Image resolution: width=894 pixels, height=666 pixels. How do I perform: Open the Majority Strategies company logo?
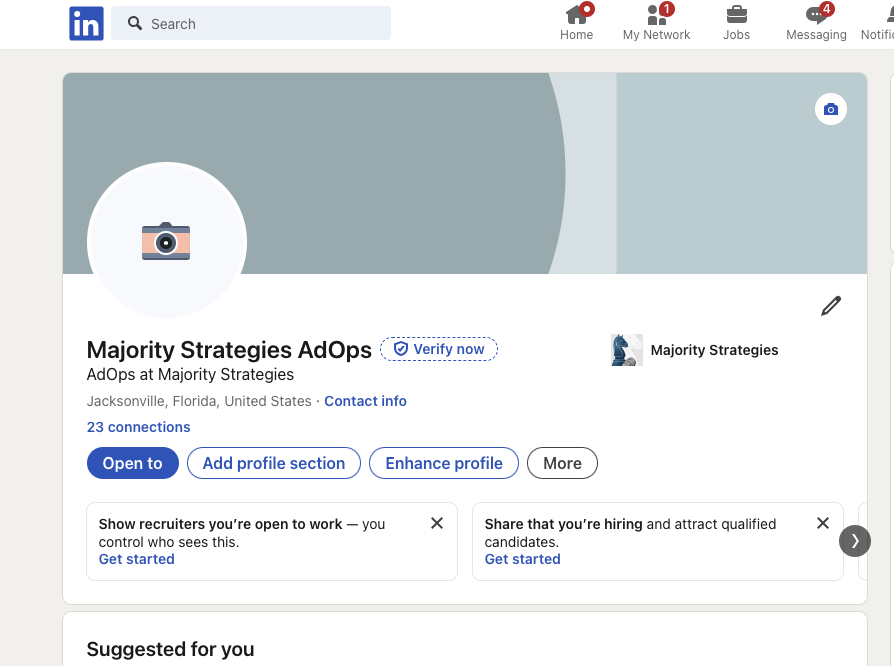[627, 350]
